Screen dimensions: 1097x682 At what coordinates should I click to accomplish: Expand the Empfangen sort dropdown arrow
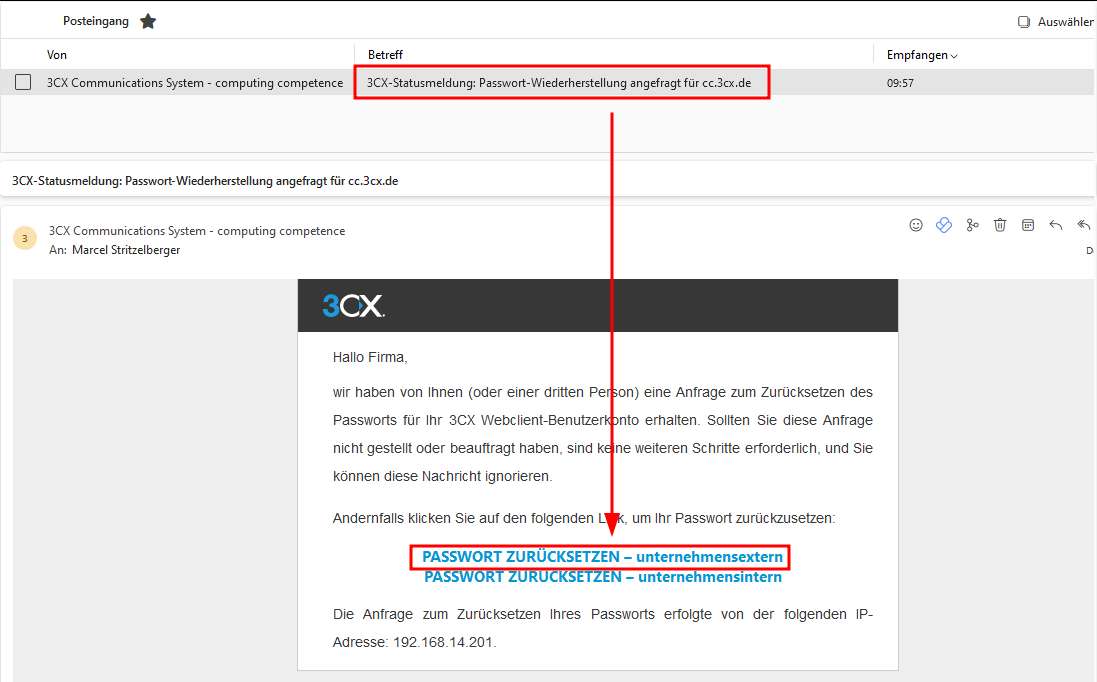954,55
